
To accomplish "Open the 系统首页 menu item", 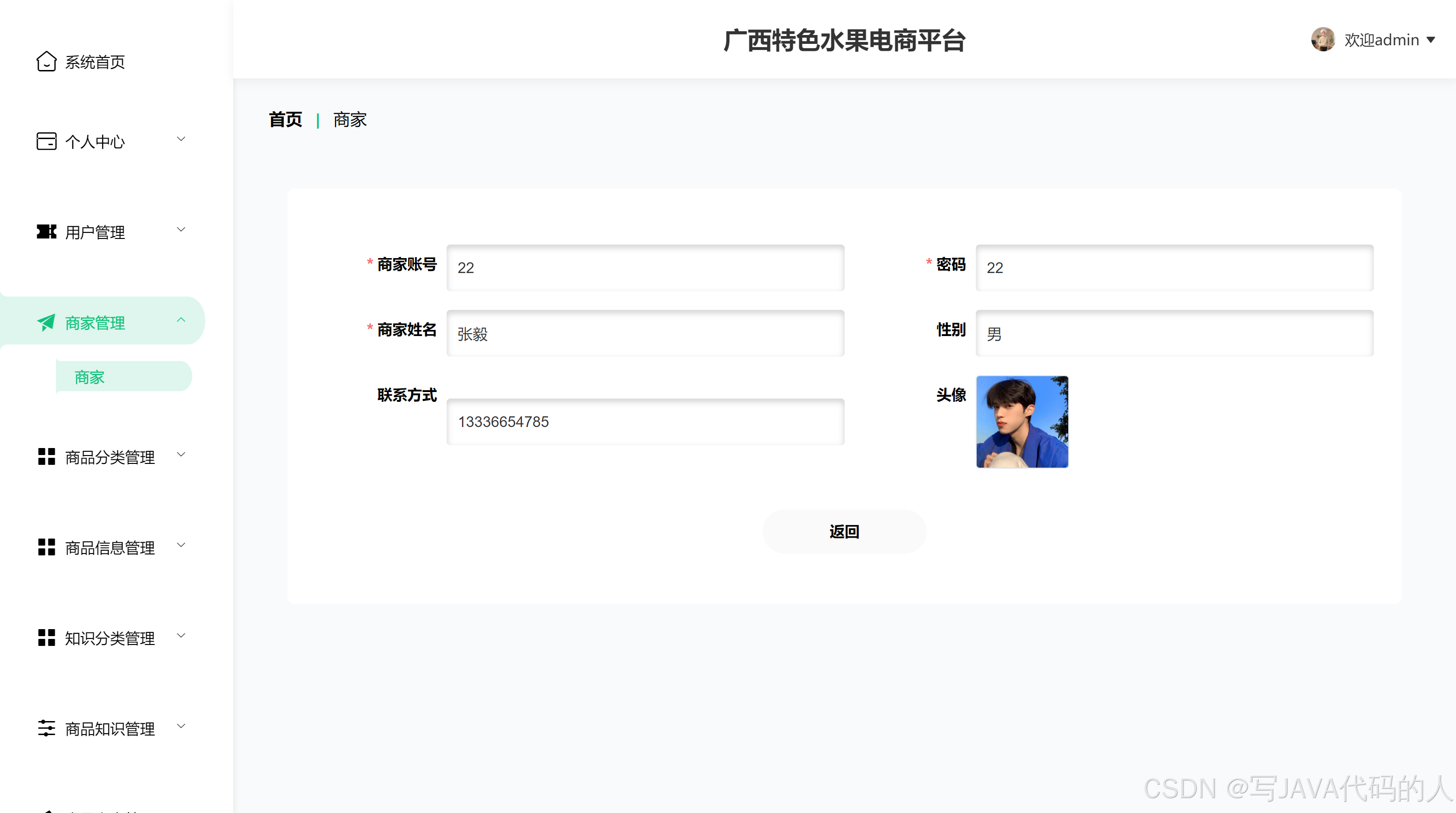I will (95, 62).
